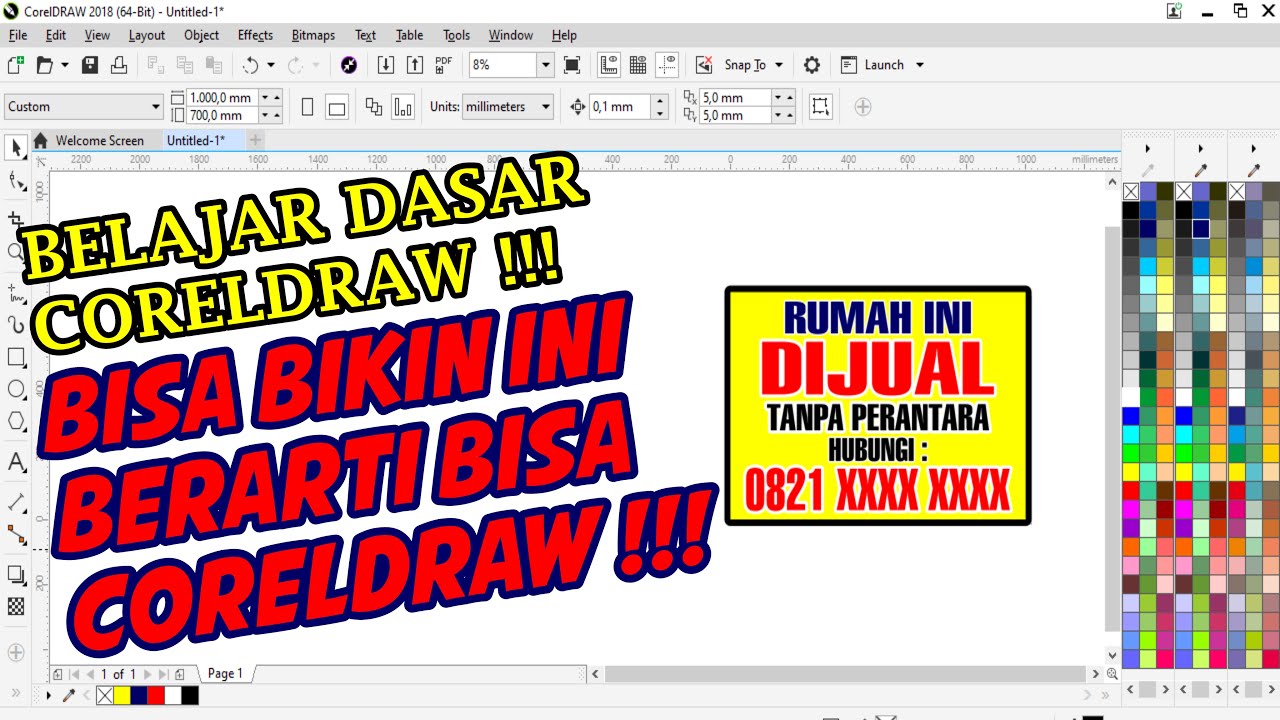Open the Layout menu
The height and width of the screenshot is (720, 1280).
coord(147,35)
